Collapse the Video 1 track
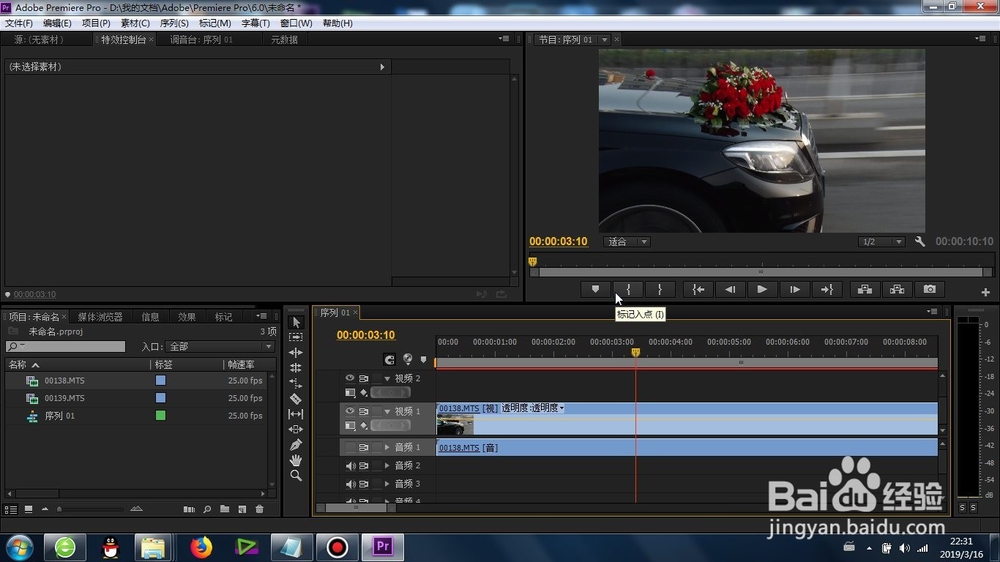The width and height of the screenshot is (1000, 562). [x=387, y=411]
